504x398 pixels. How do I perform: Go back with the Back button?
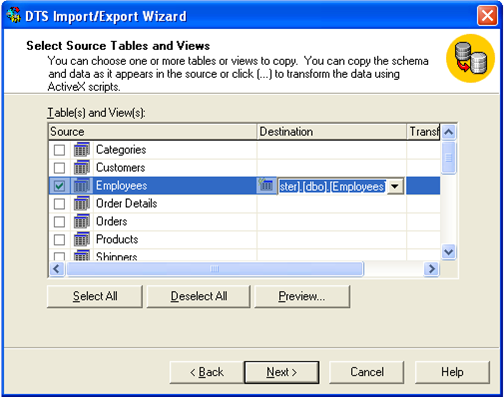pos(207,372)
